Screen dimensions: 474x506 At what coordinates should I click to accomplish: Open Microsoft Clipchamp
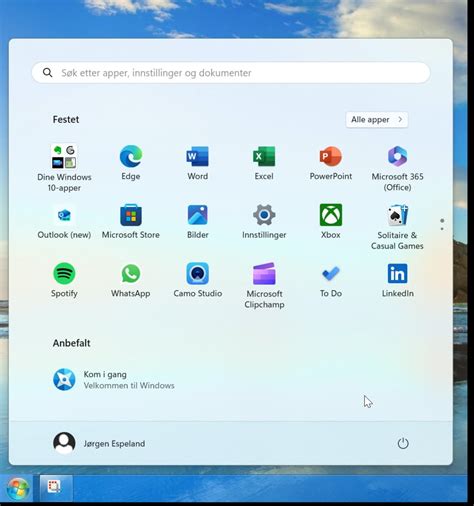264,285
